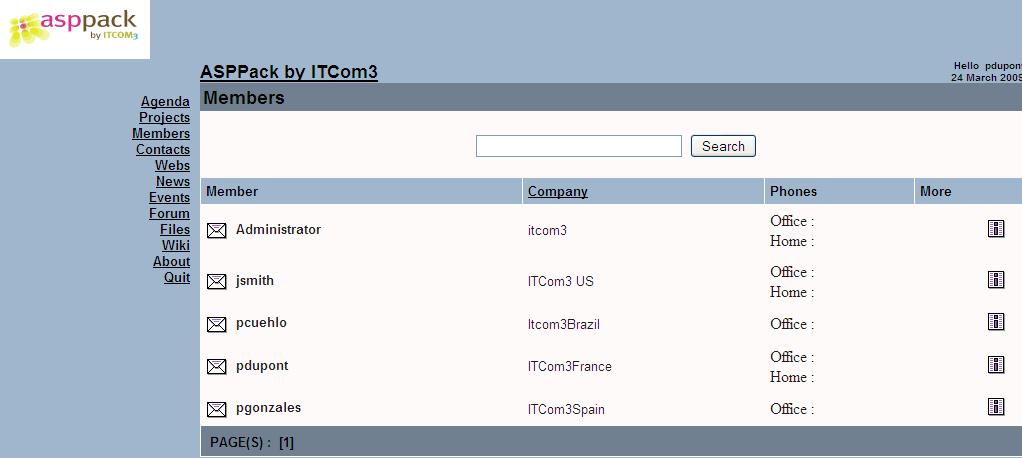This screenshot has width=1022, height=458.
Task: Open the More details icon for pcuehlo
Action: (996, 322)
